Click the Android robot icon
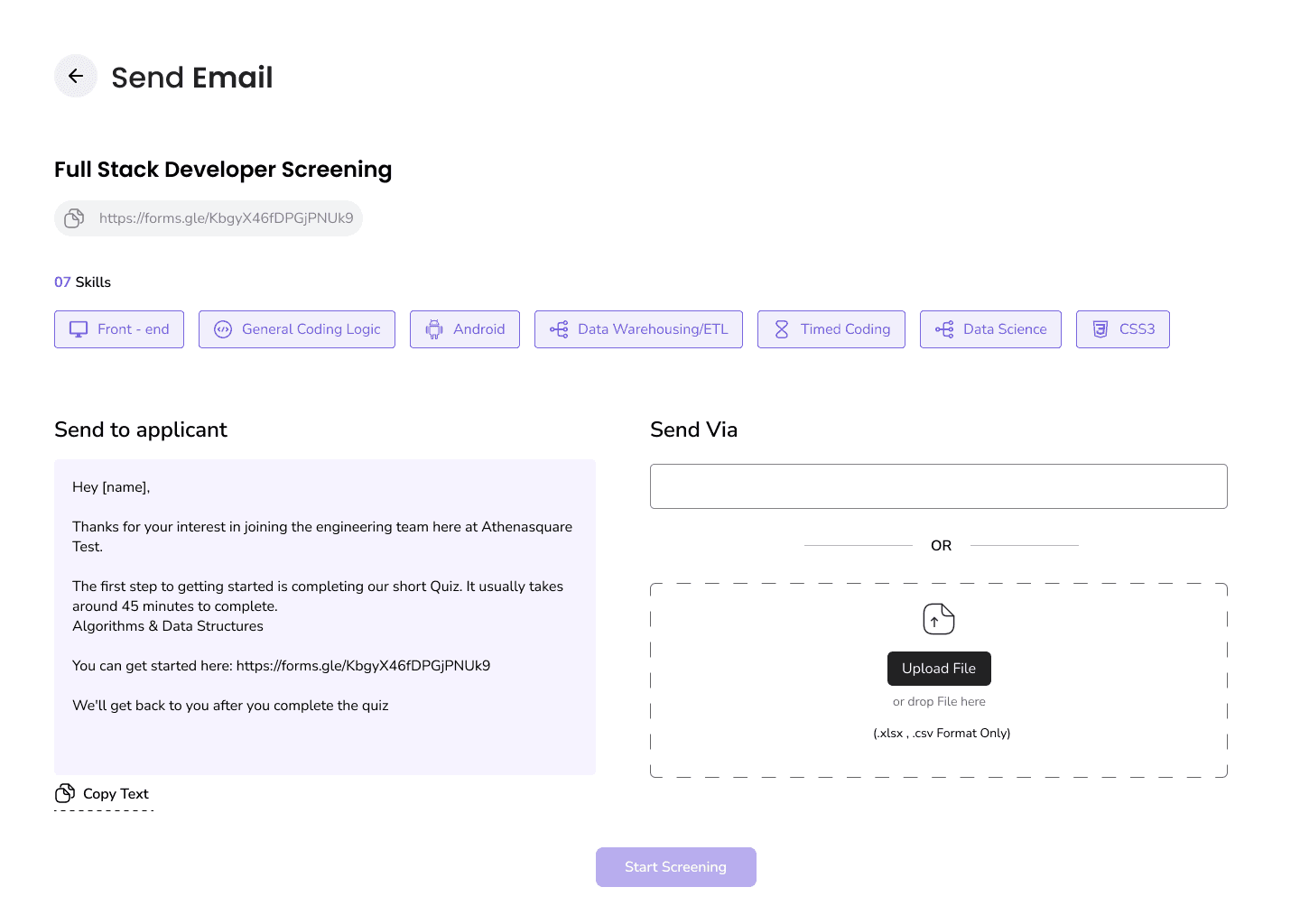Viewport: 1300px width, 924px height. pyautogui.click(x=434, y=329)
